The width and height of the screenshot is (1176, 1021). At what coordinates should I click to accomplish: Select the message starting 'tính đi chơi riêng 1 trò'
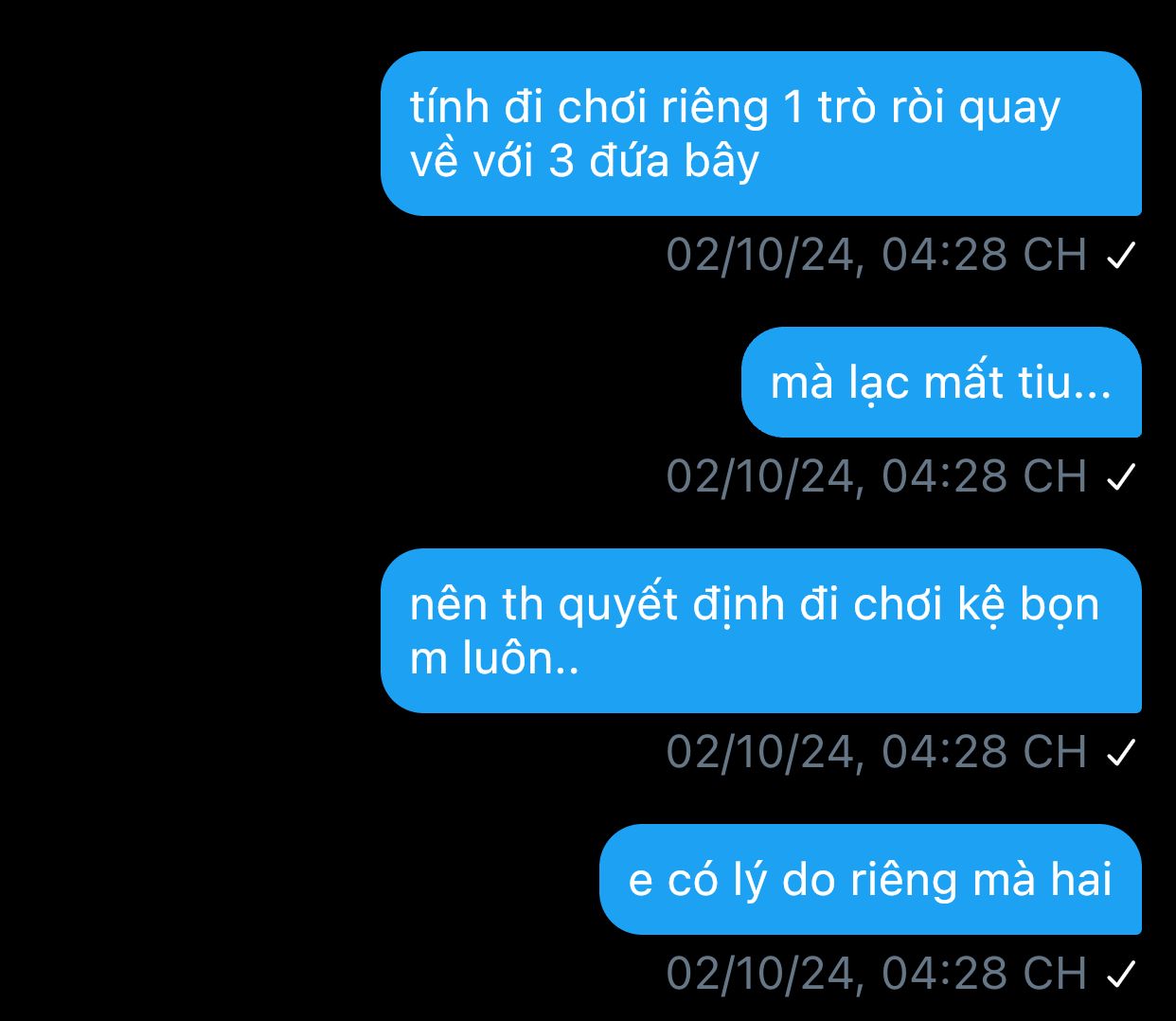click(x=761, y=134)
